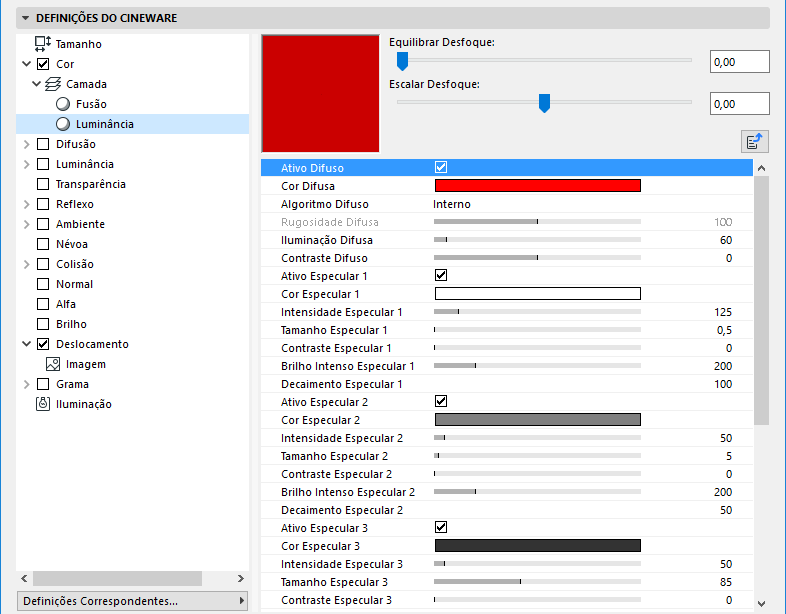This screenshot has height=614, width=786.
Task: Open the gray Cor Especular 2 swatch
Action: 537,420
